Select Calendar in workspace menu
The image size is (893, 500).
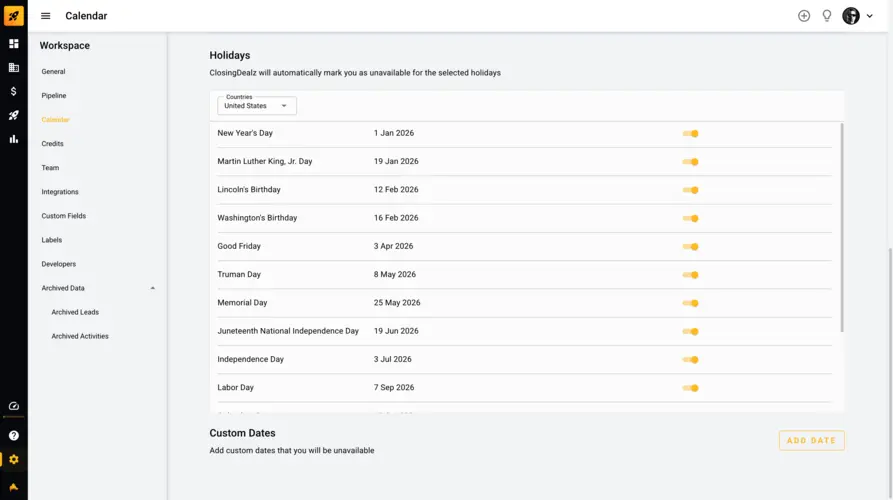pyautogui.click(x=55, y=120)
